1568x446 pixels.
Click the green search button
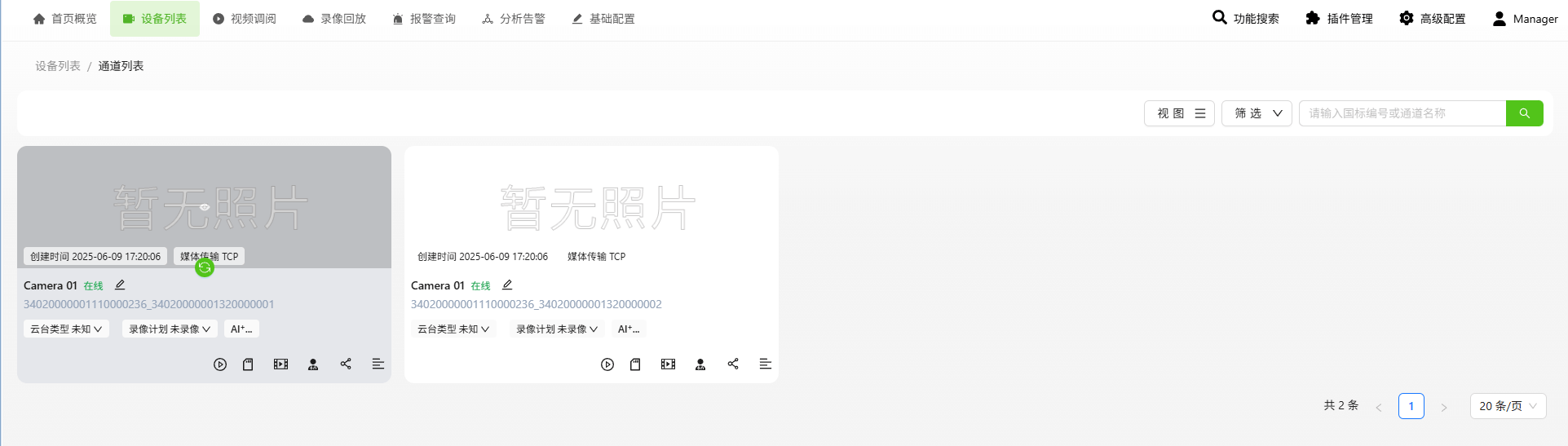(1524, 113)
